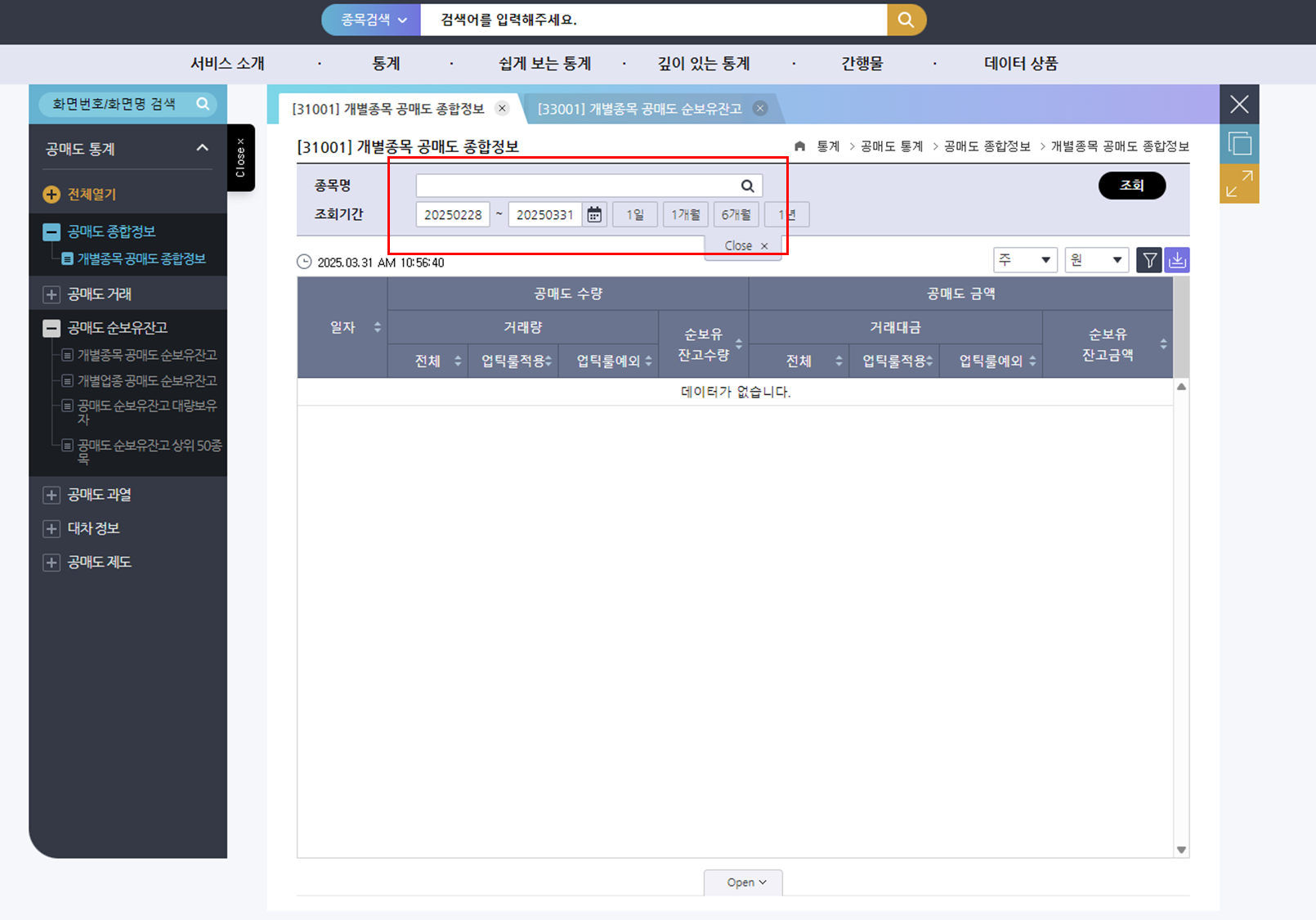Viewport: 1316px width, 920px height.
Task: Select the 1개월 period button
Action: [686, 214]
